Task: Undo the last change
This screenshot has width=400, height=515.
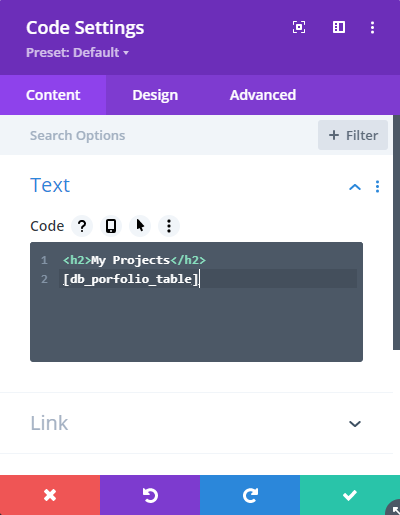Action: point(150,495)
